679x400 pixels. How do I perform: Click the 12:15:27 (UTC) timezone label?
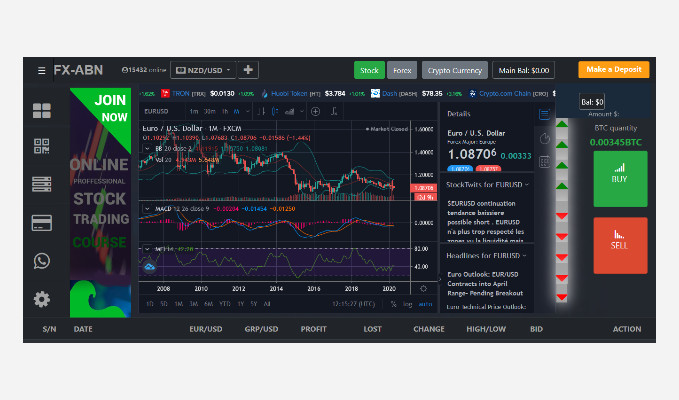pos(354,304)
